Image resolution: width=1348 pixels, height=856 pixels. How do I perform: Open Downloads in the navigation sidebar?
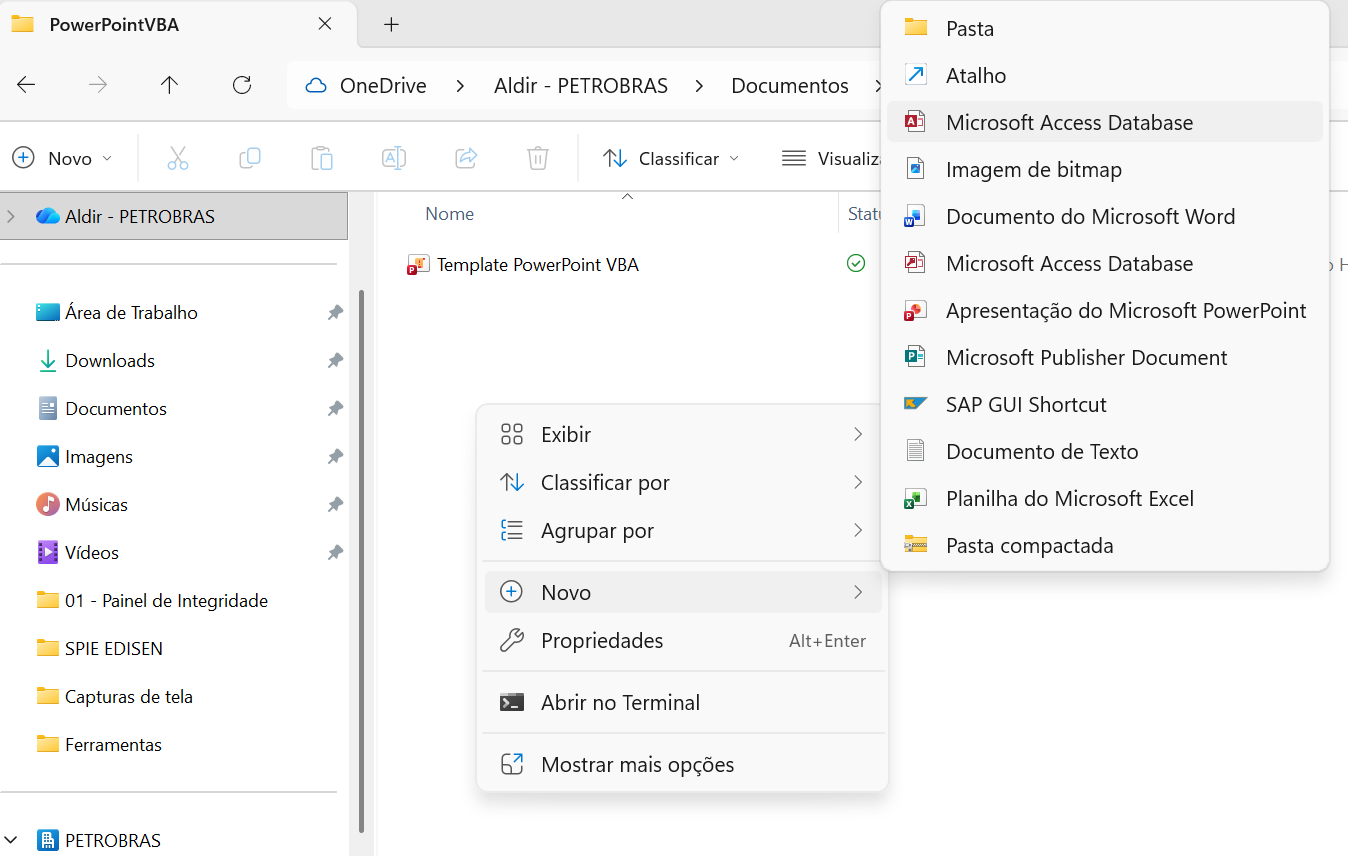109,360
